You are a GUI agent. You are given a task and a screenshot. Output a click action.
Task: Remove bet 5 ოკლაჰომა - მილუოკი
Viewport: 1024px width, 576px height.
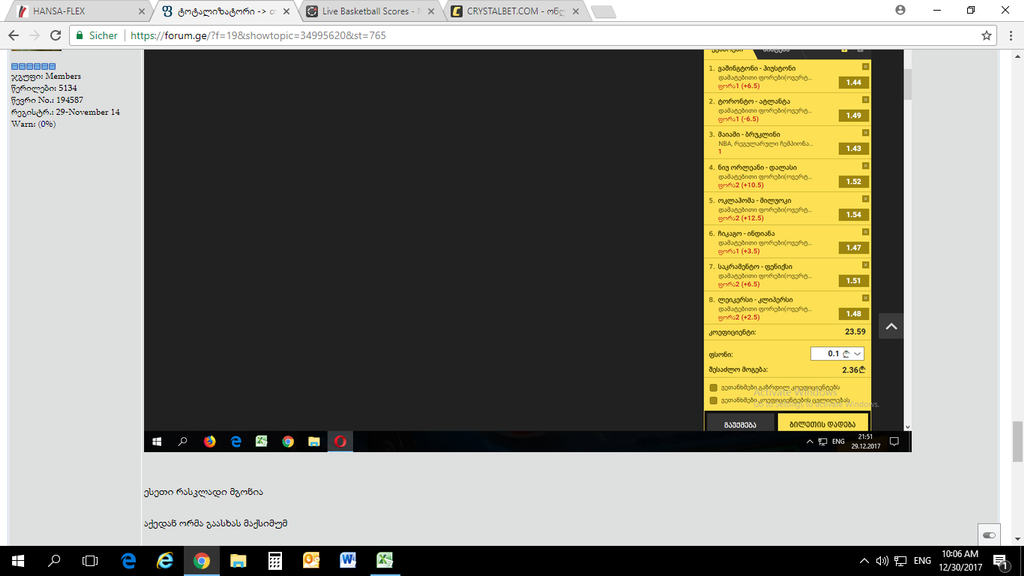865,199
